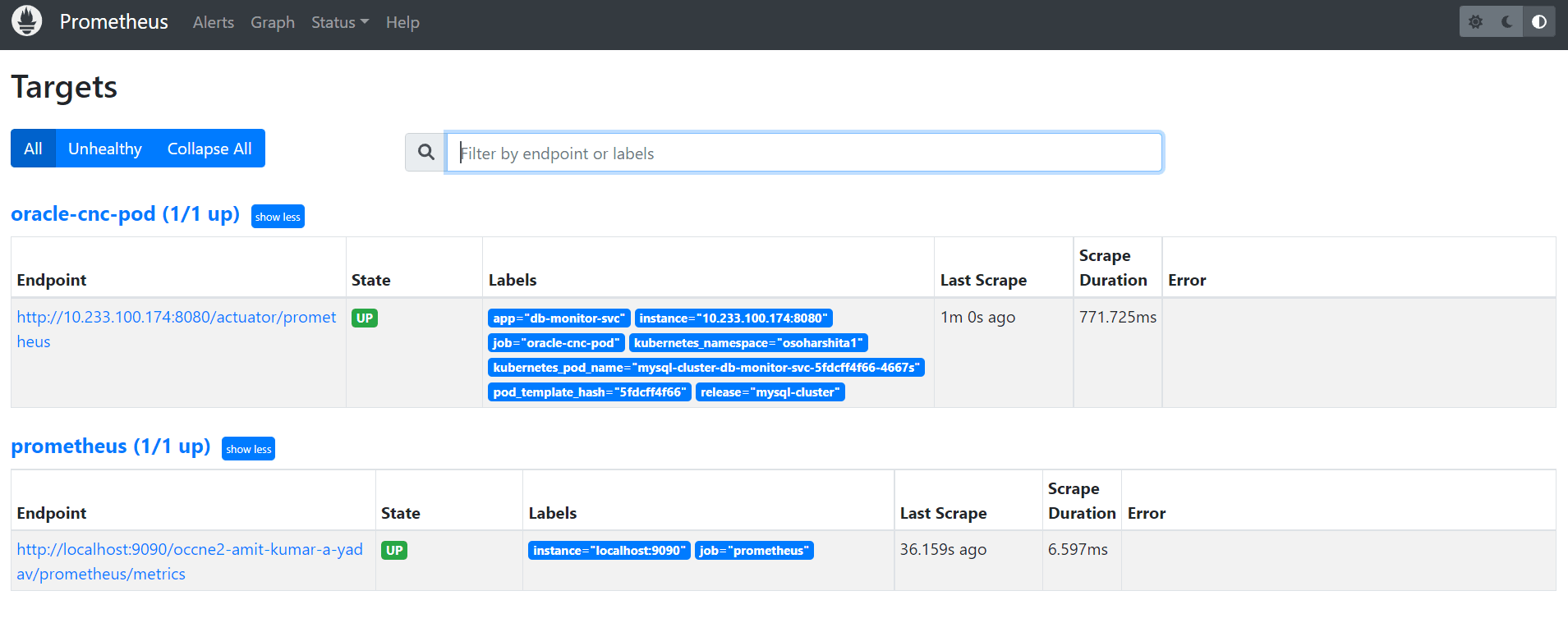
Task: Go to the Graph page
Action: [x=273, y=22]
